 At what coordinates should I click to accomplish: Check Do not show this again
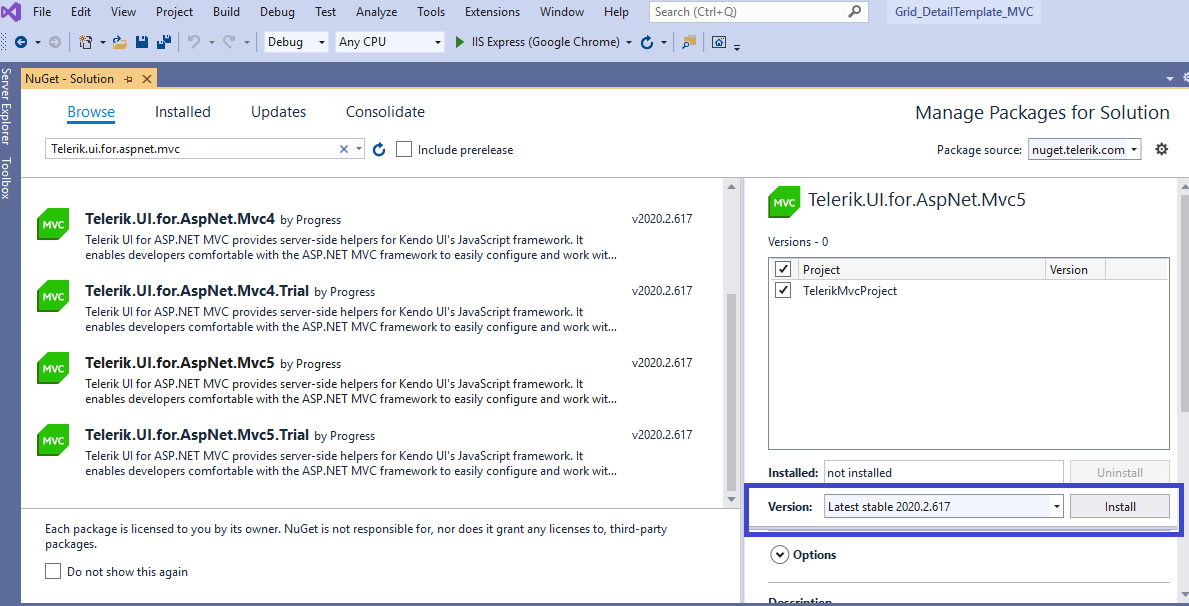[x=52, y=572]
